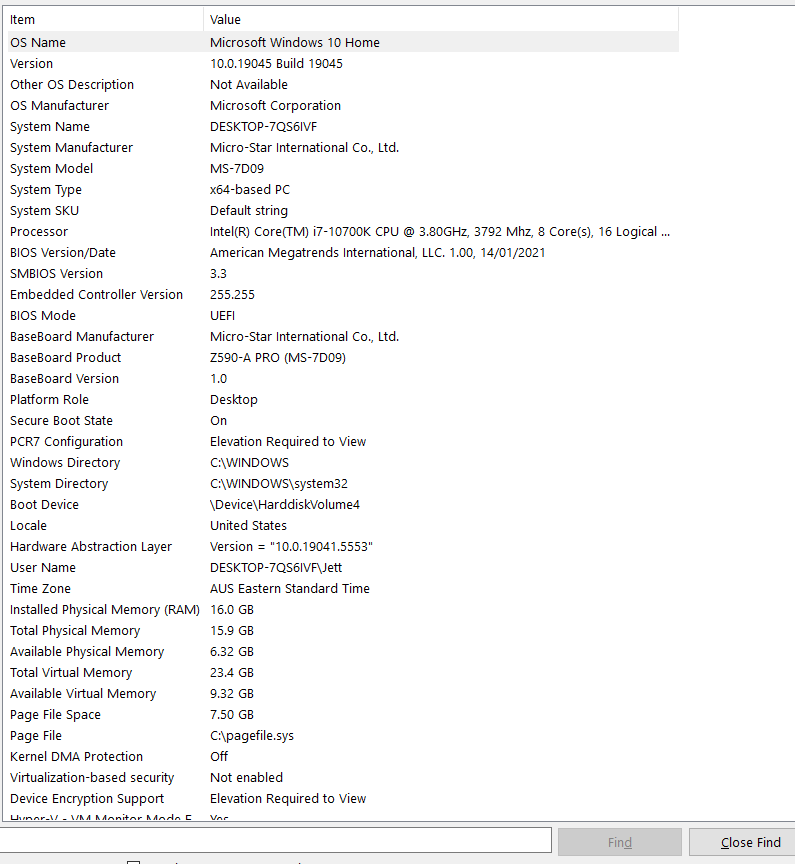Click the Close Find button

743,842
